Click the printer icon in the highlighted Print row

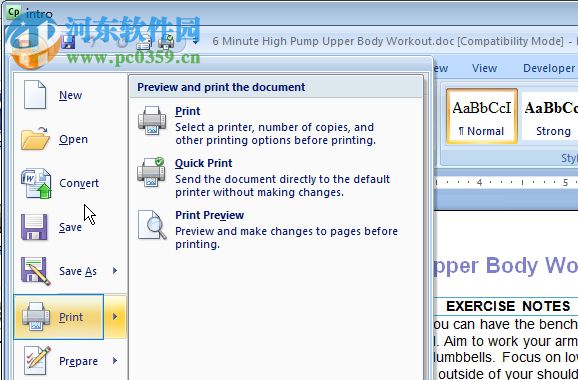click(x=36, y=317)
